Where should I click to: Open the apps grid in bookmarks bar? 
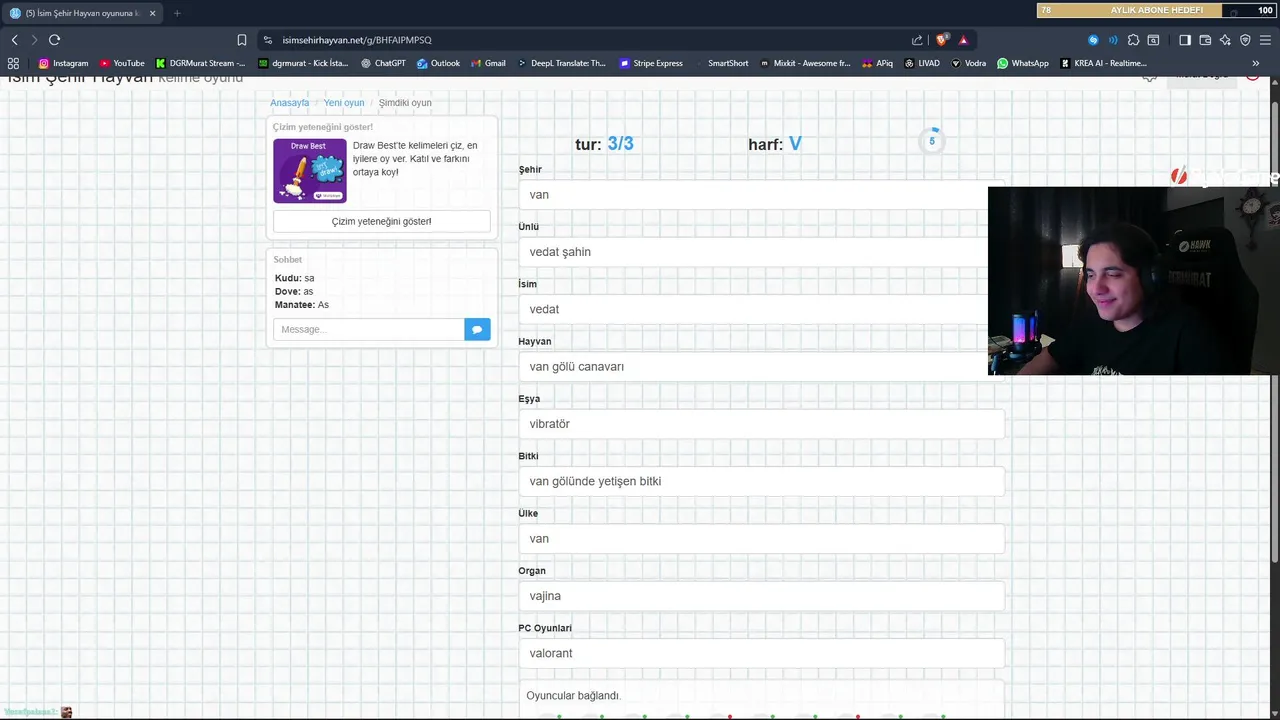pyautogui.click(x=13, y=63)
